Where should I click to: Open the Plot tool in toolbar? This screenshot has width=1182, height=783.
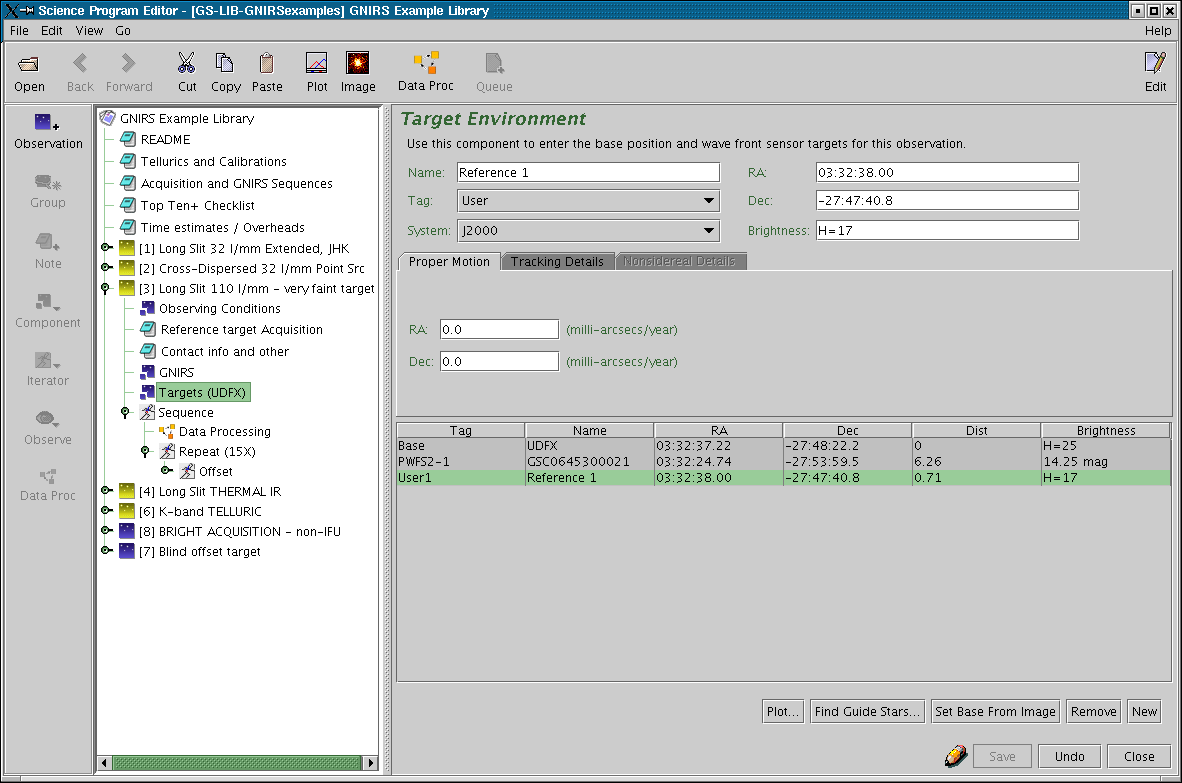click(317, 63)
